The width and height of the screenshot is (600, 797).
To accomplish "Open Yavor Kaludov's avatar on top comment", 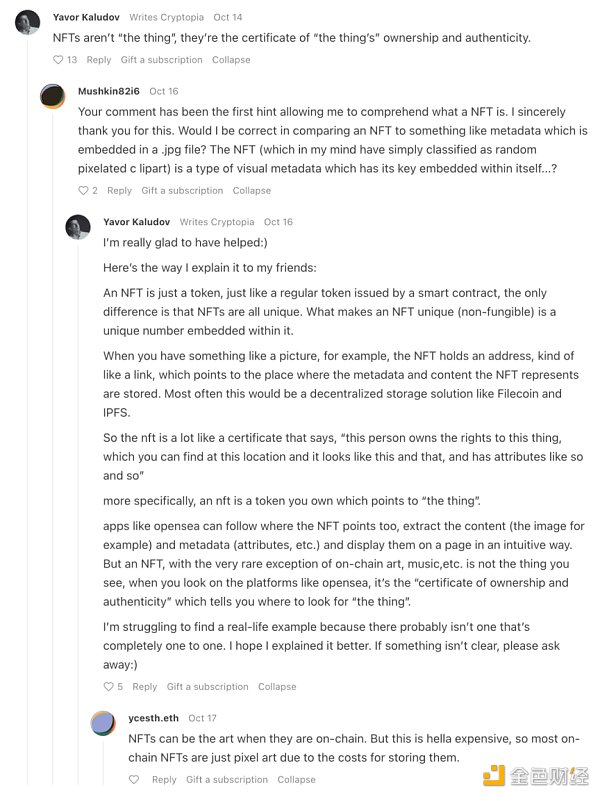I will [x=28, y=22].
